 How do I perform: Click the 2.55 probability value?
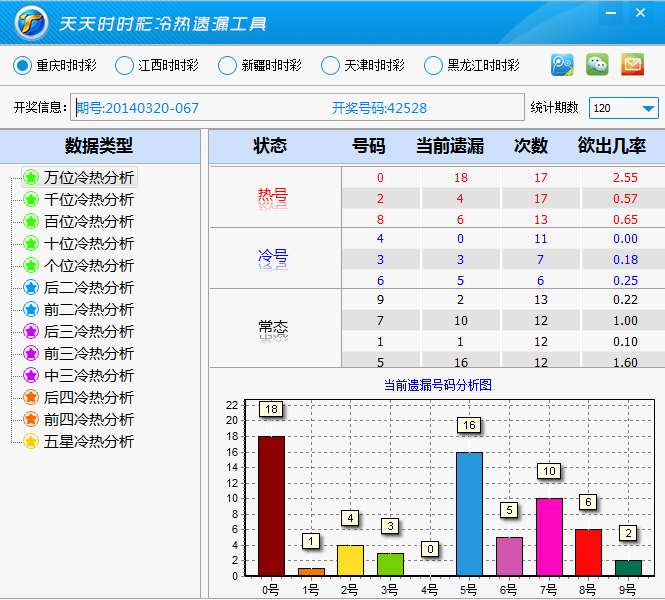[625, 178]
